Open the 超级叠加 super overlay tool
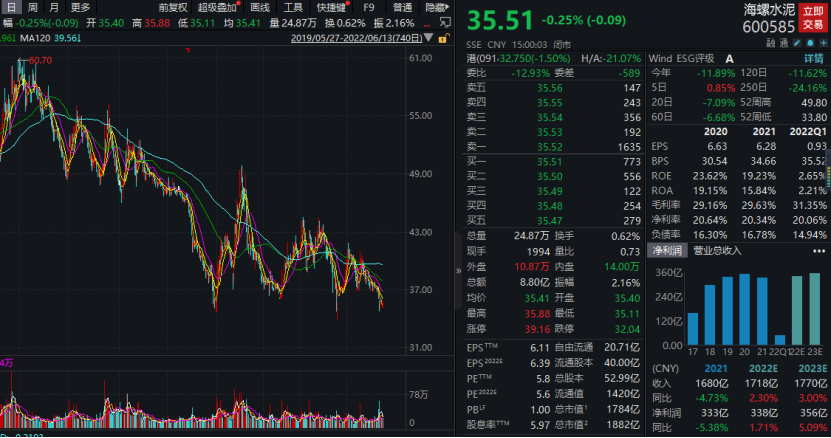The width and height of the screenshot is (831, 438). coord(216,7)
